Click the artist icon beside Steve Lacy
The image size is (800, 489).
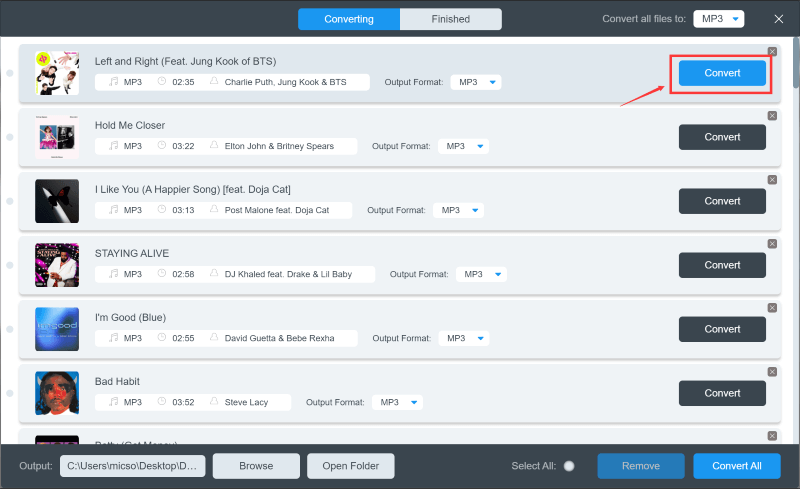[x=214, y=401]
